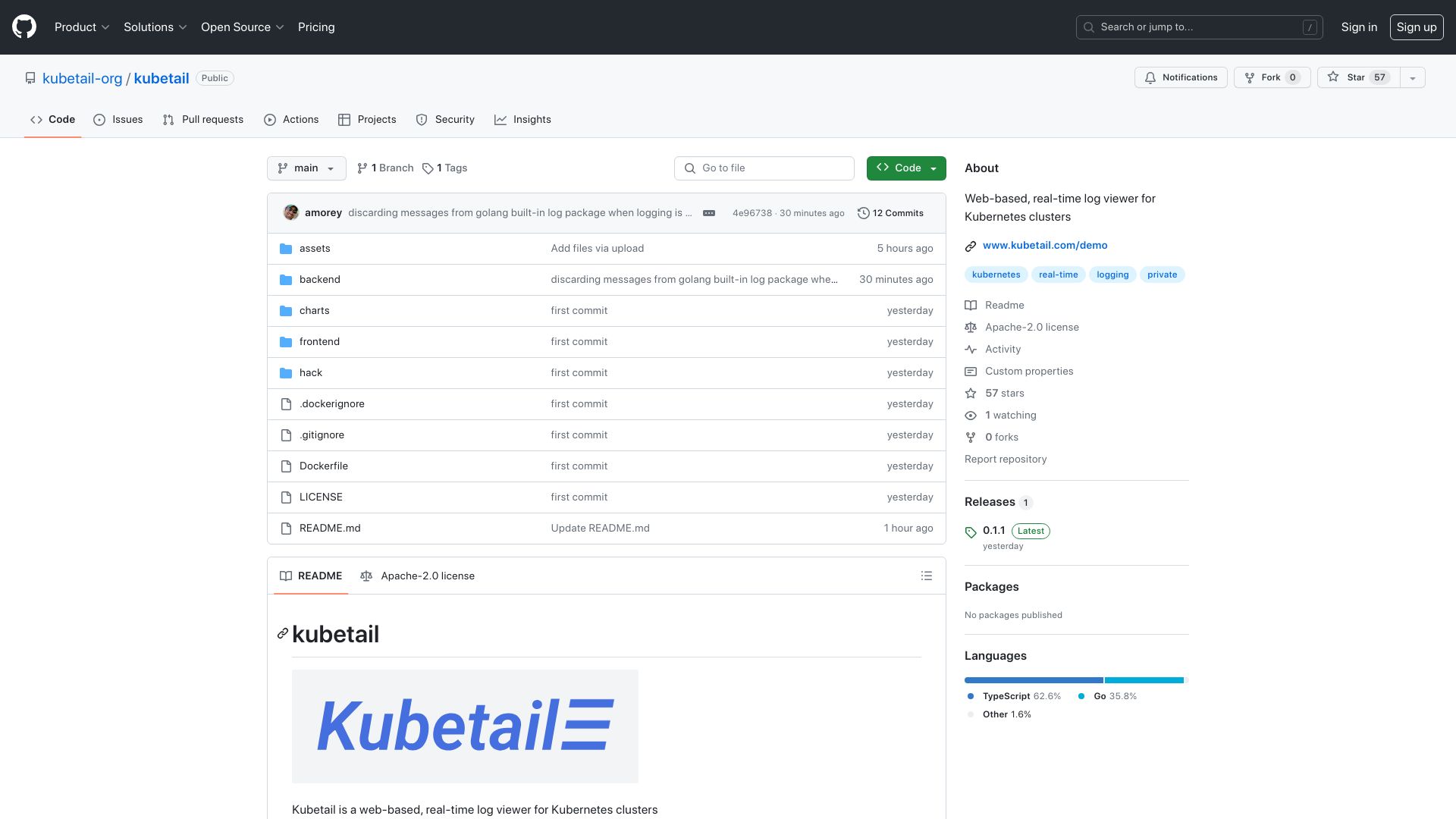
Task: Star the kubetail repository
Action: [1358, 77]
